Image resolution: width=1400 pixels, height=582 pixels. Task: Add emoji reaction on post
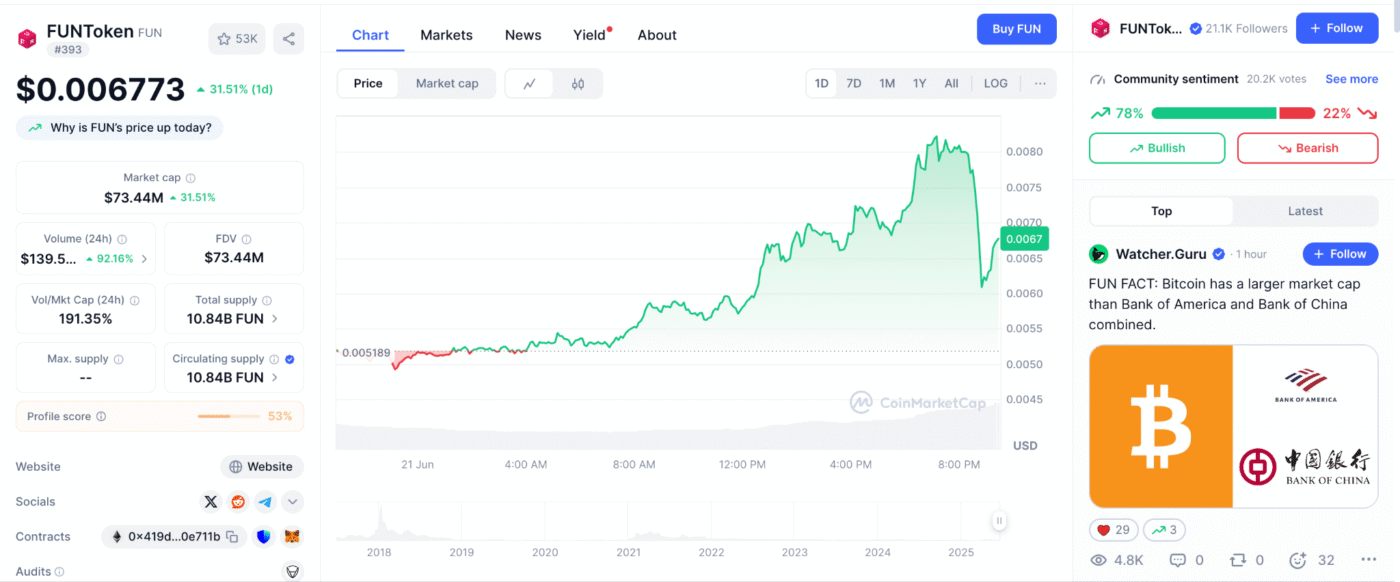click(1298, 560)
